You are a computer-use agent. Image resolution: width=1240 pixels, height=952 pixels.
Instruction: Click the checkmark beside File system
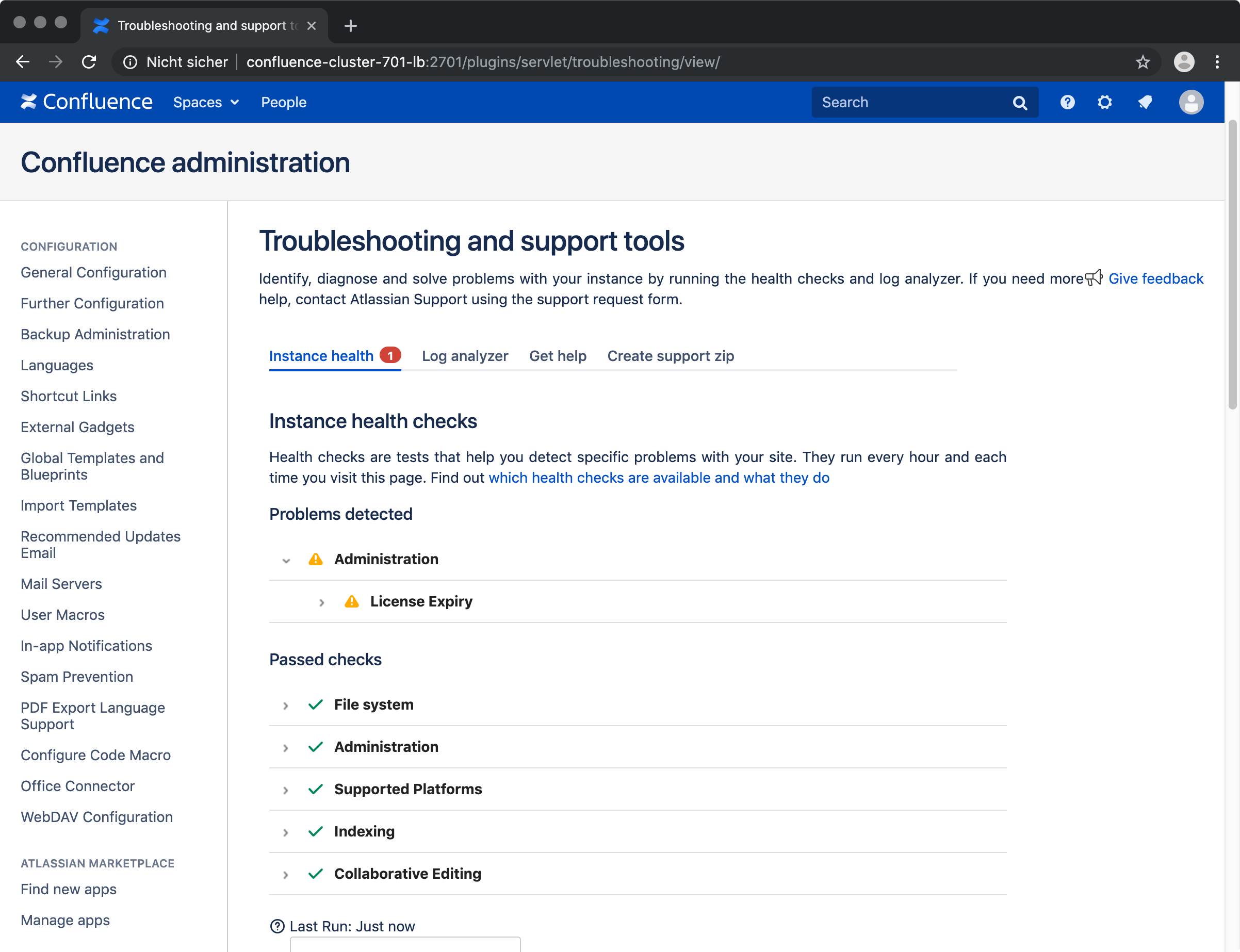pos(315,704)
